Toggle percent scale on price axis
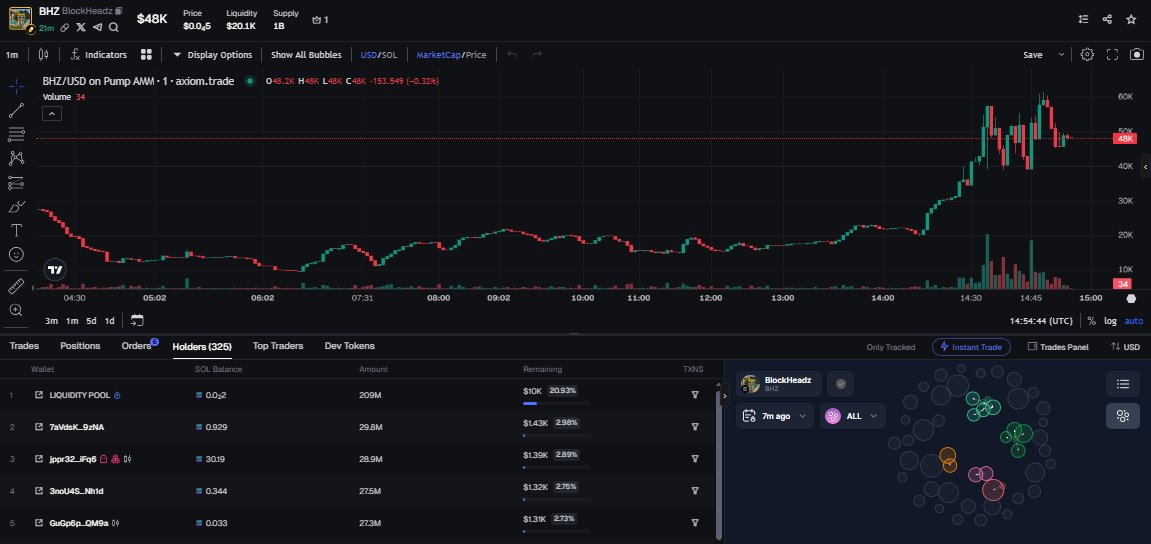1151x544 pixels. click(1092, 321)
